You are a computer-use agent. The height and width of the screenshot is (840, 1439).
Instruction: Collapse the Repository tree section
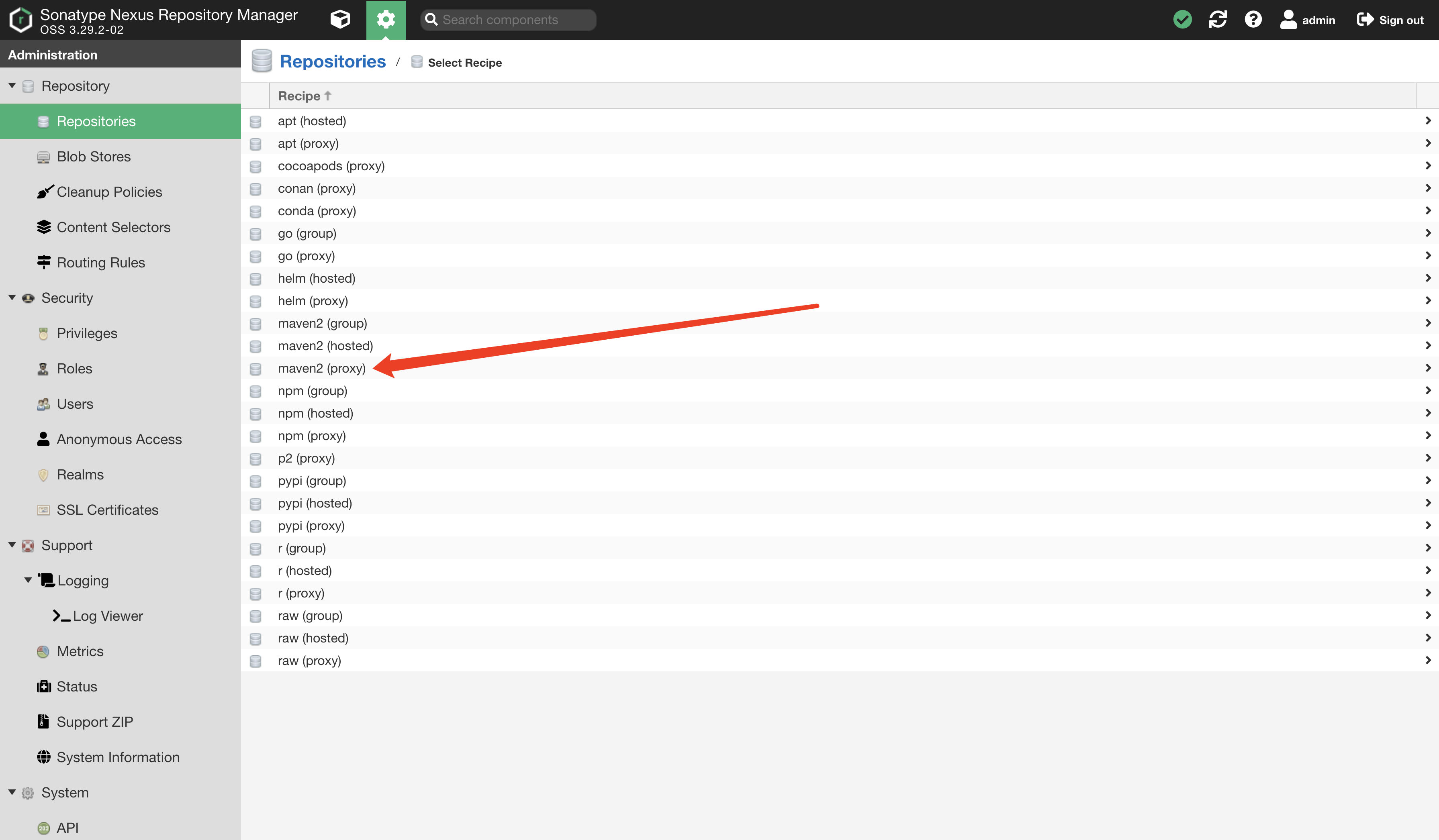[x=12, y=86]
